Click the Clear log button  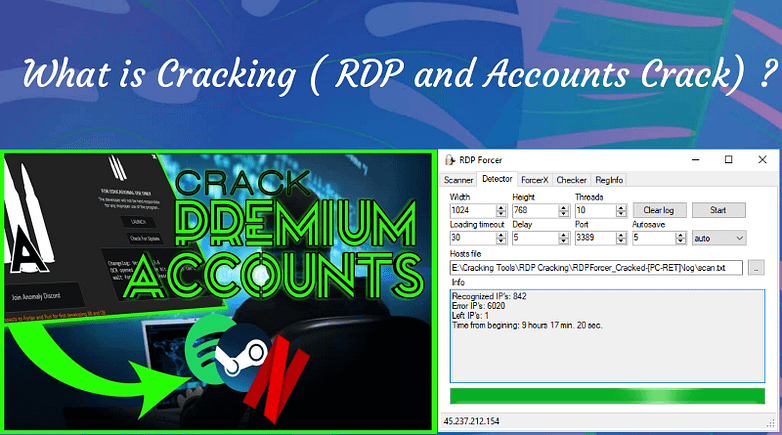point(659,210)
